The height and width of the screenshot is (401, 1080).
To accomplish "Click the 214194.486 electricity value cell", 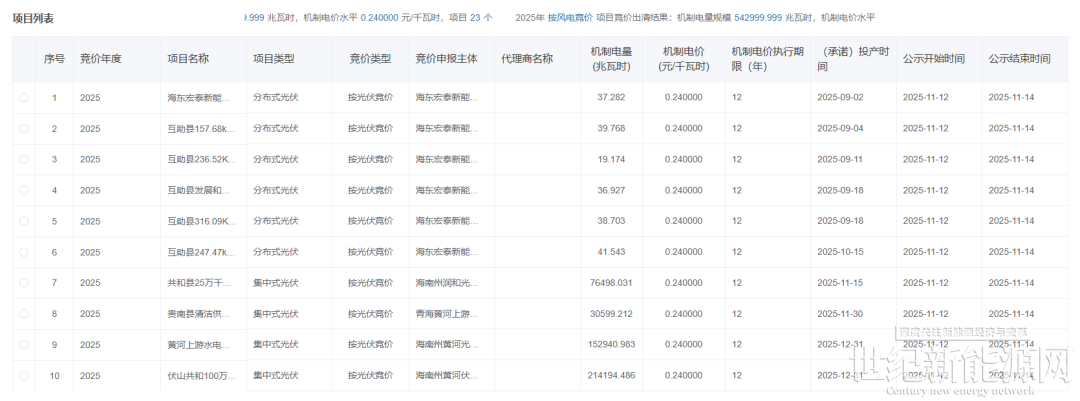I will click(611, 376).
